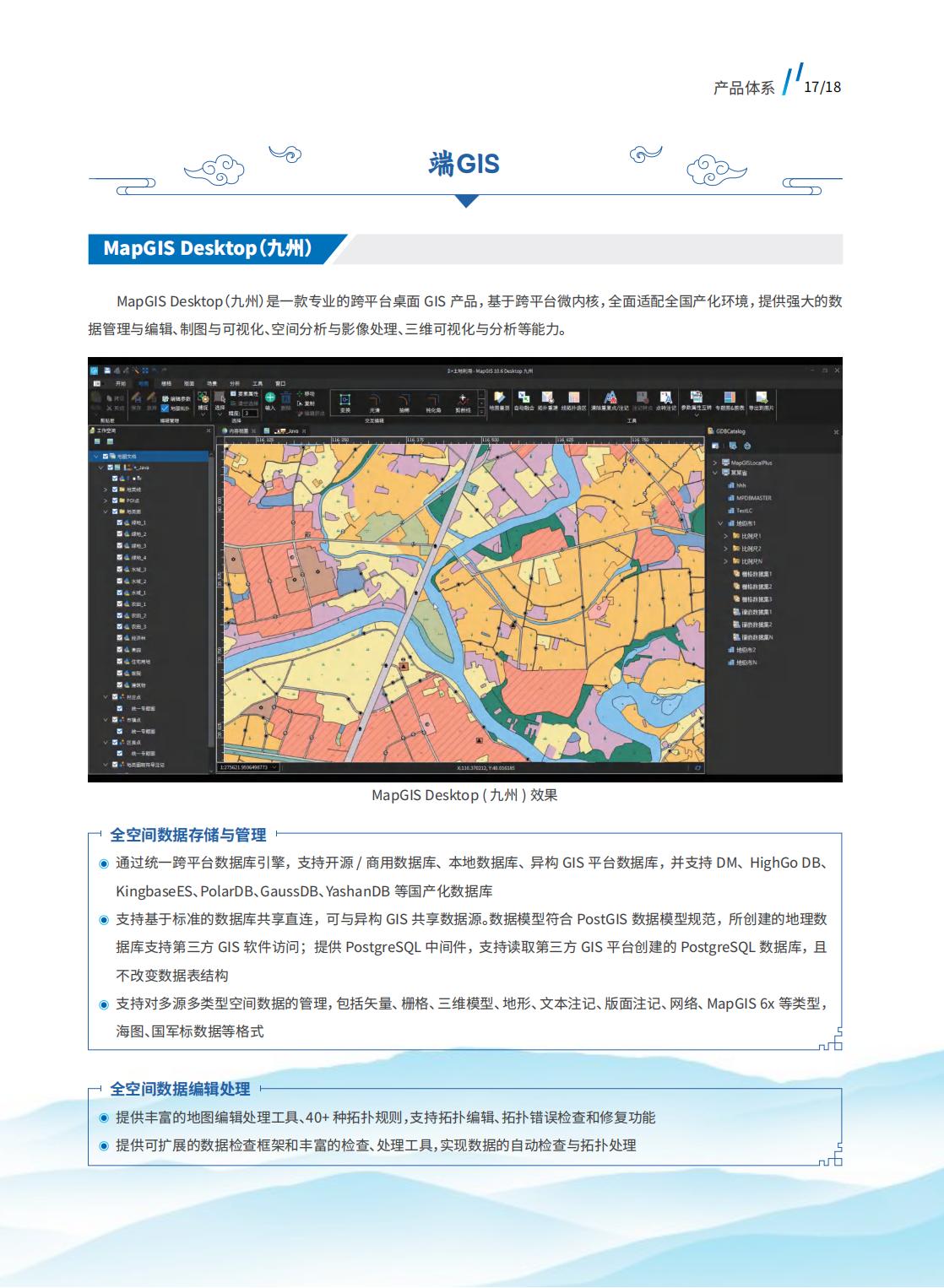Switch to the 栅格 ribbon tab

tap(166, 384)
